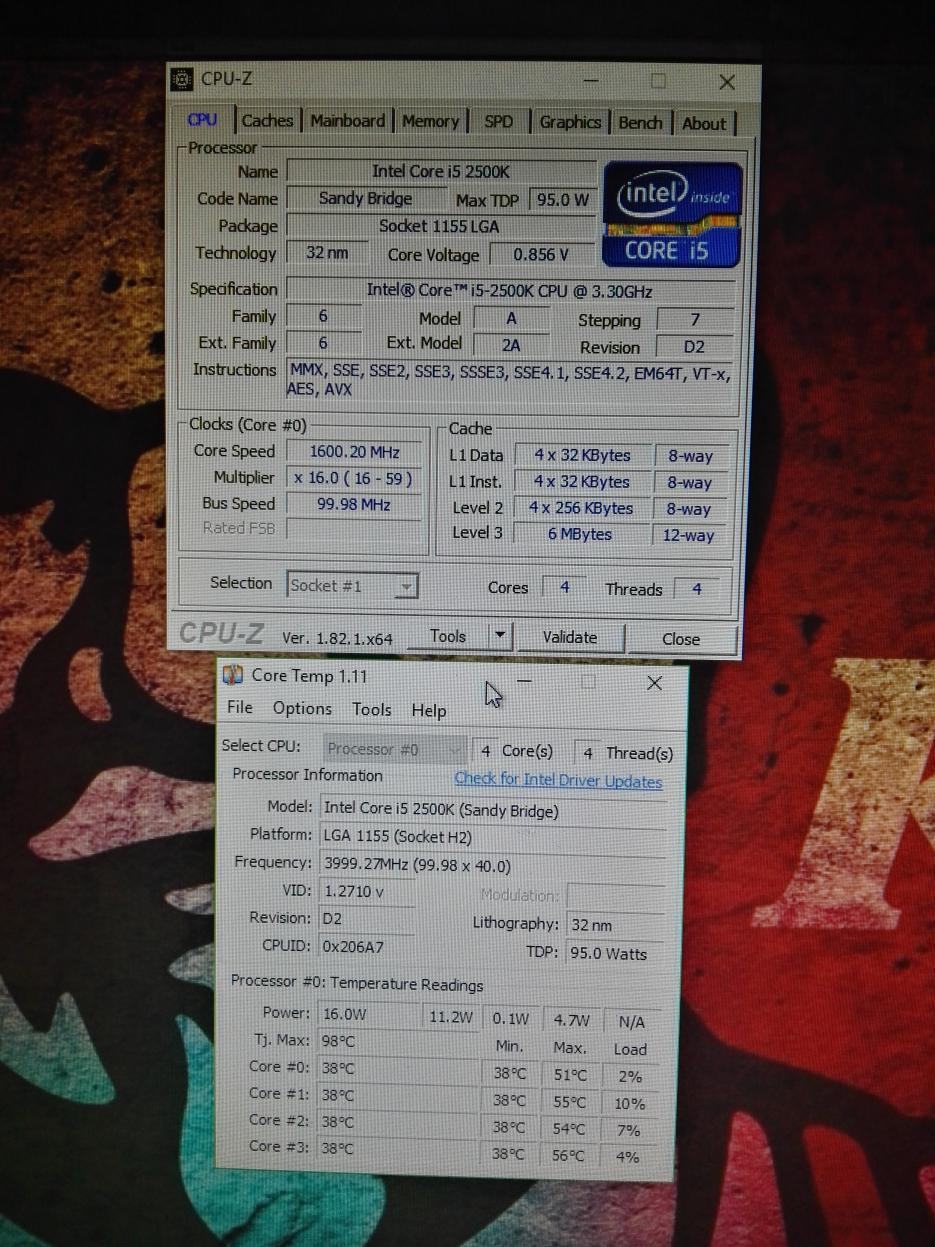Click the Code Name field Sandy Bridge
This screenshot has width=935, height=1247.
click(365, 198)
